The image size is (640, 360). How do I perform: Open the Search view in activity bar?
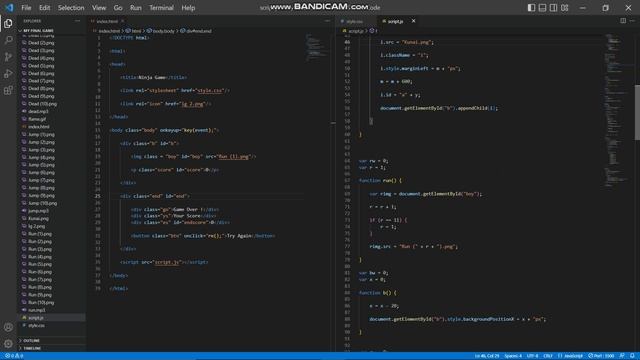tap(8, 40)
